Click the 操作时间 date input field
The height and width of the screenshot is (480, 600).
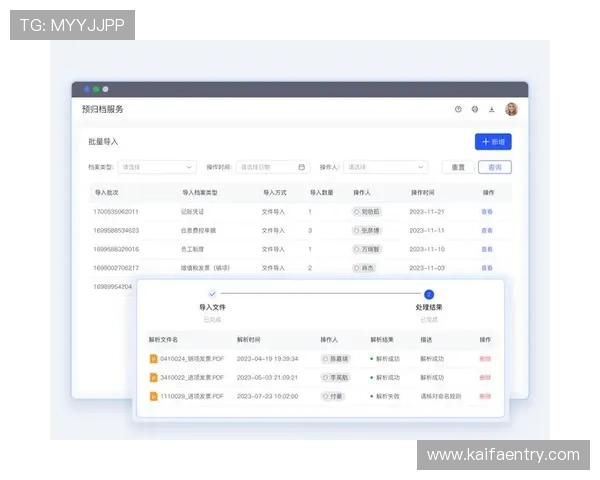tap(272, 167)
